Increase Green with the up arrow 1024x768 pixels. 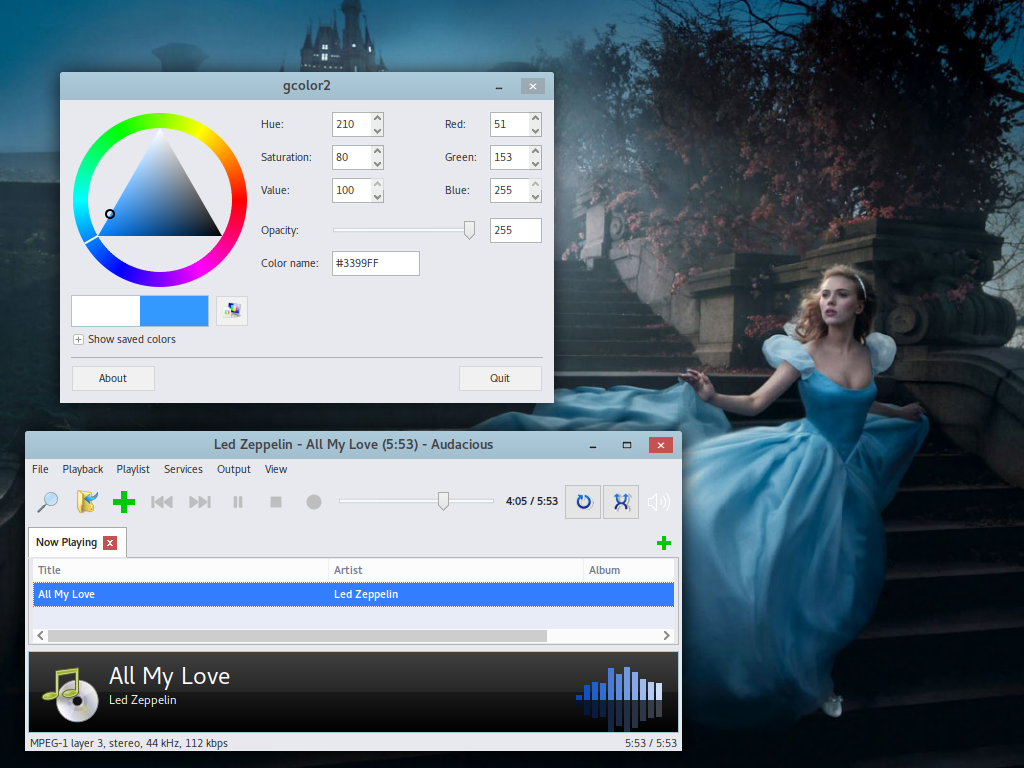coord(536,151)
